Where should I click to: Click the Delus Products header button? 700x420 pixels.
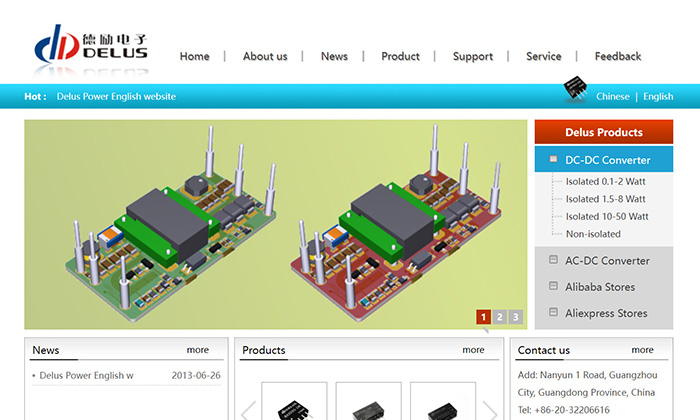(x=604, y=132)
